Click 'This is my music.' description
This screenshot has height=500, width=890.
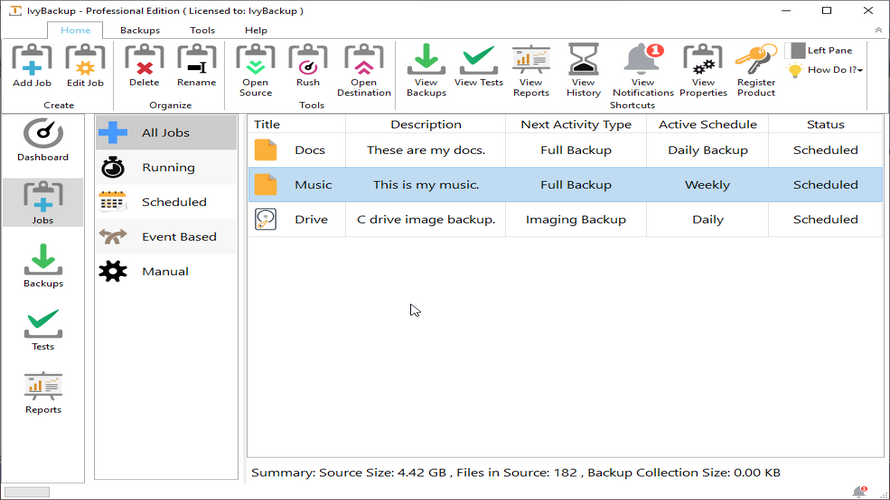pyautogui.click(x=426, y=185)
